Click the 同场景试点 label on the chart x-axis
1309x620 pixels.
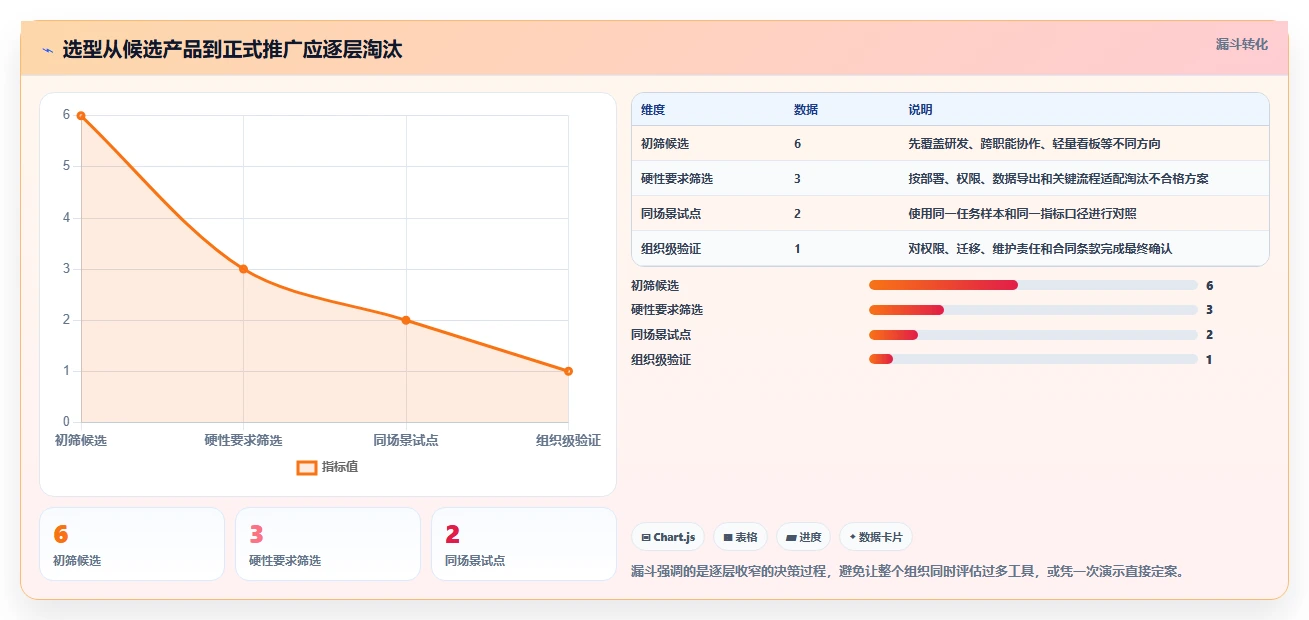pyautogui.click(x=406, y=440)
